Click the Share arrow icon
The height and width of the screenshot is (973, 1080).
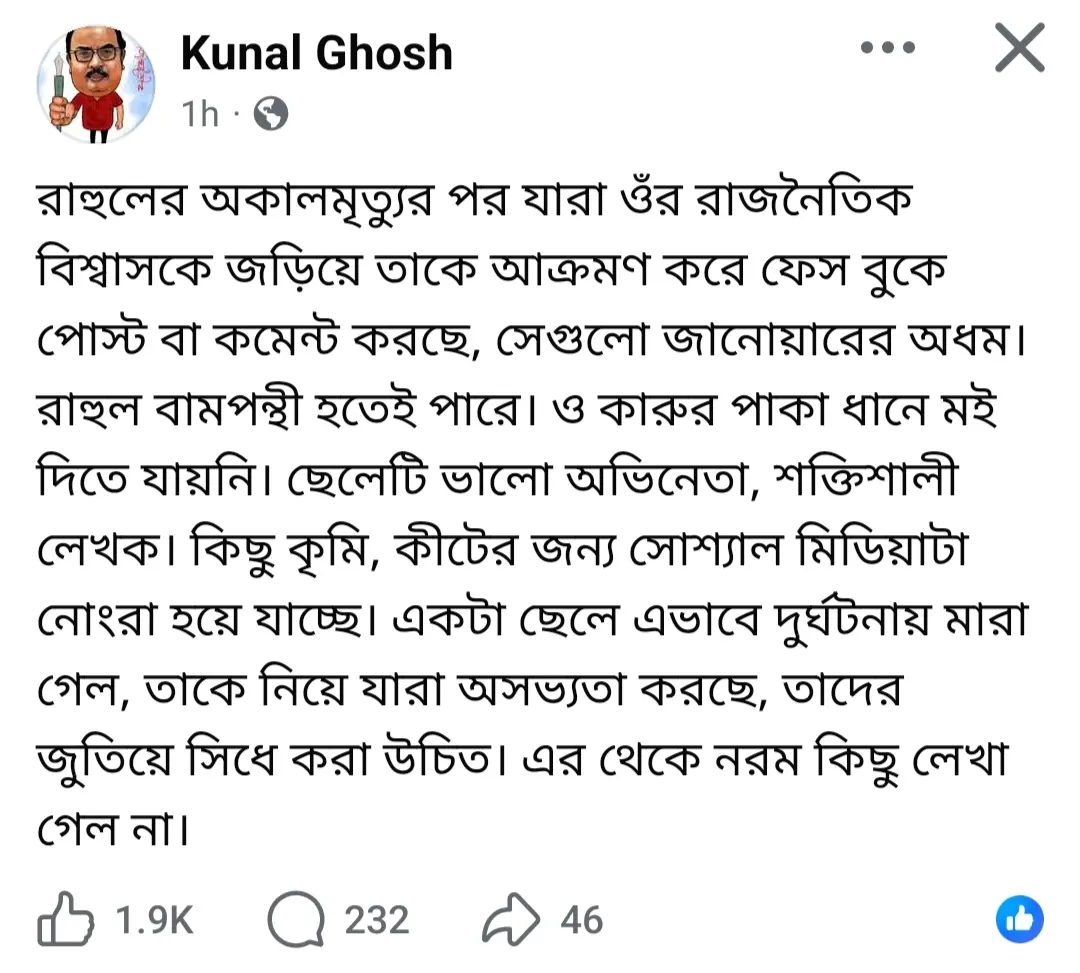tap(510, 921)
